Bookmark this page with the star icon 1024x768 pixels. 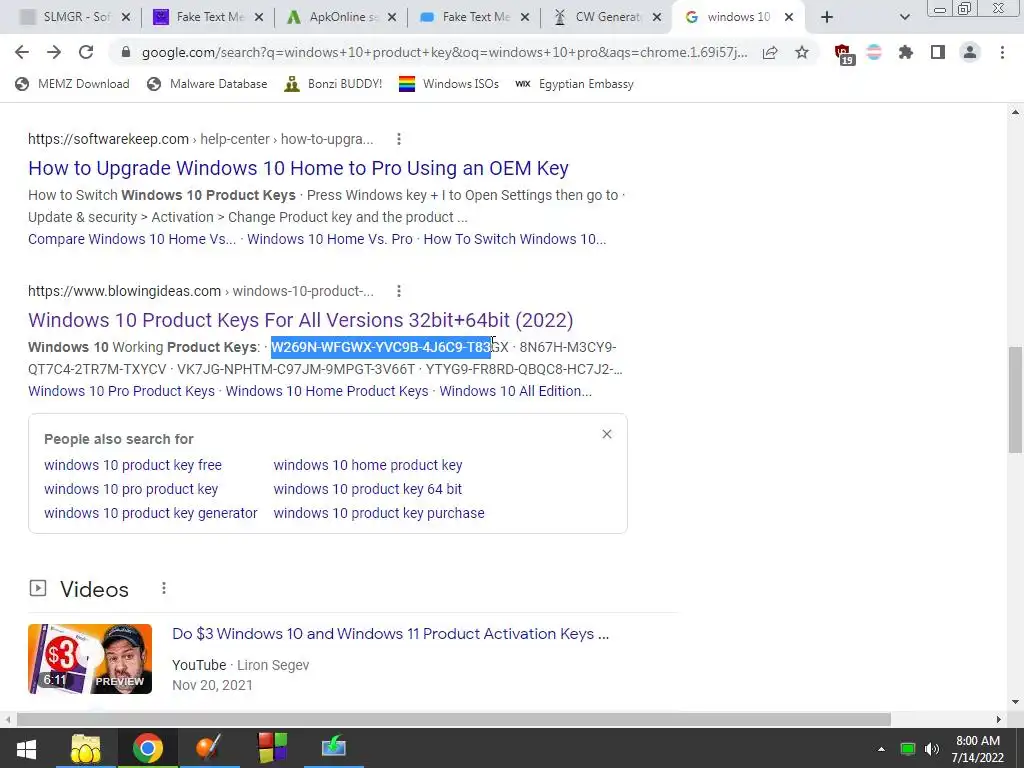pos(802,52)
